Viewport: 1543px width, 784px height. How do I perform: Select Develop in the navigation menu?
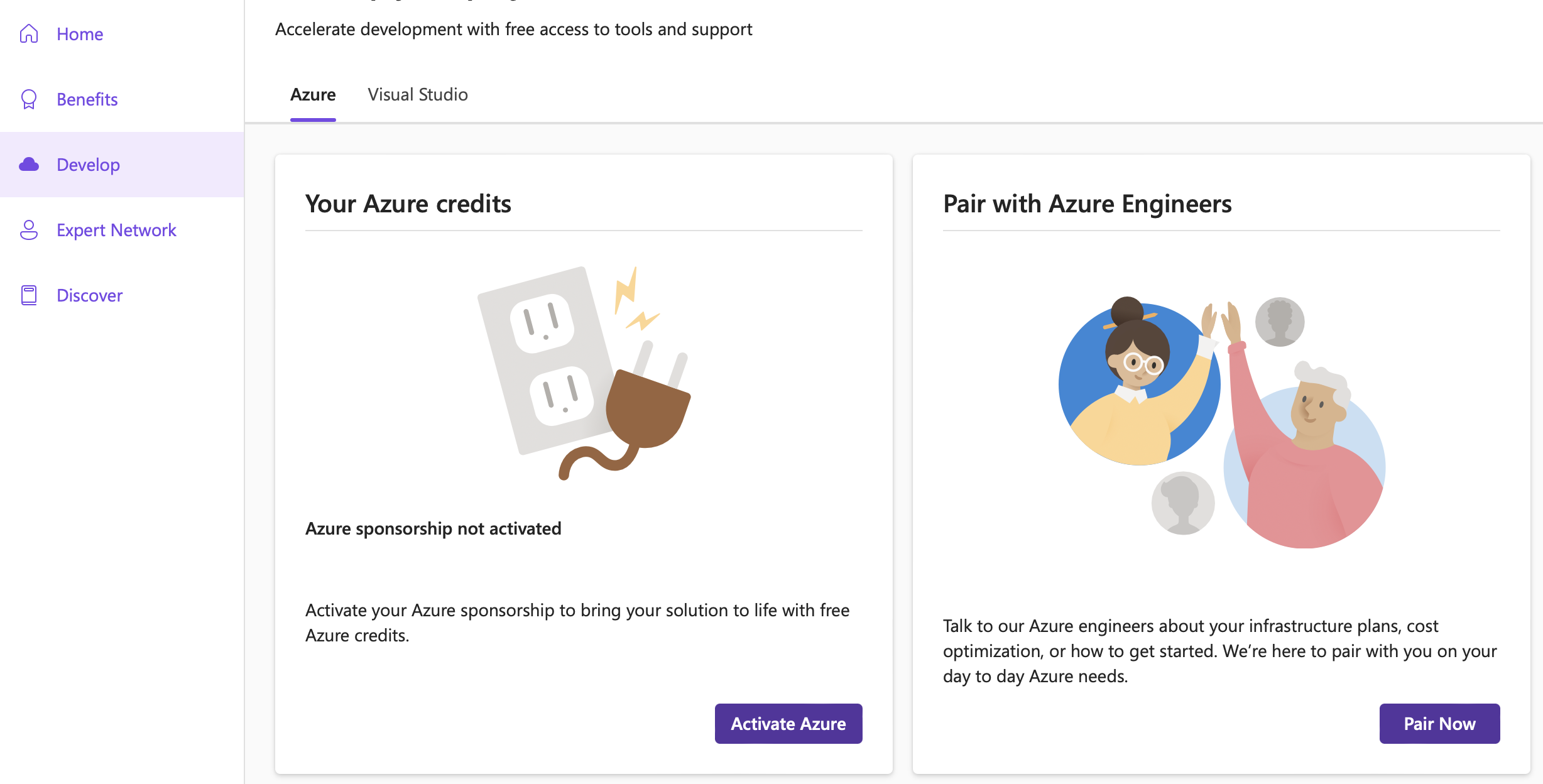click(88, 165)
